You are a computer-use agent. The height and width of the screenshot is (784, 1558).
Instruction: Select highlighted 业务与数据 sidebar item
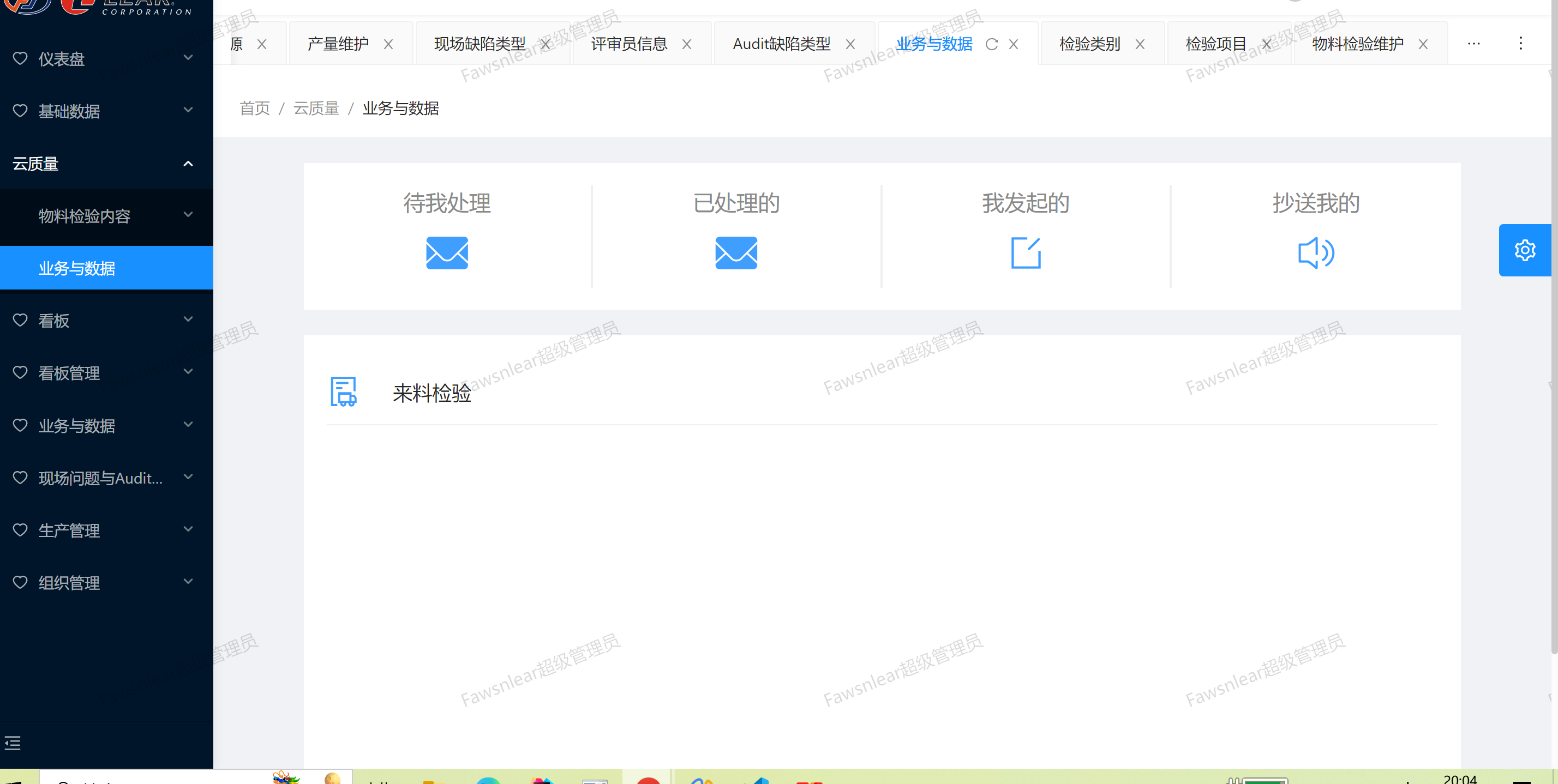tap(106, 268)
